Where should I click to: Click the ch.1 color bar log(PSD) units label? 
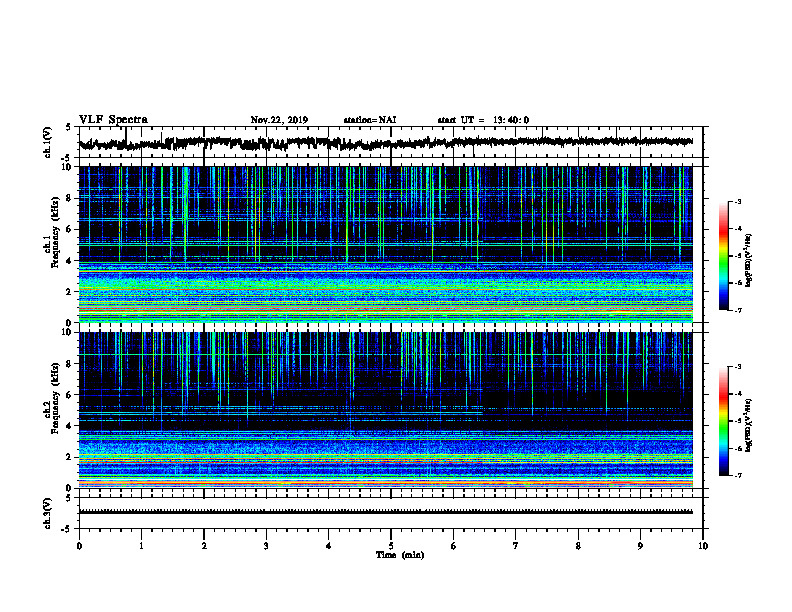749,260
